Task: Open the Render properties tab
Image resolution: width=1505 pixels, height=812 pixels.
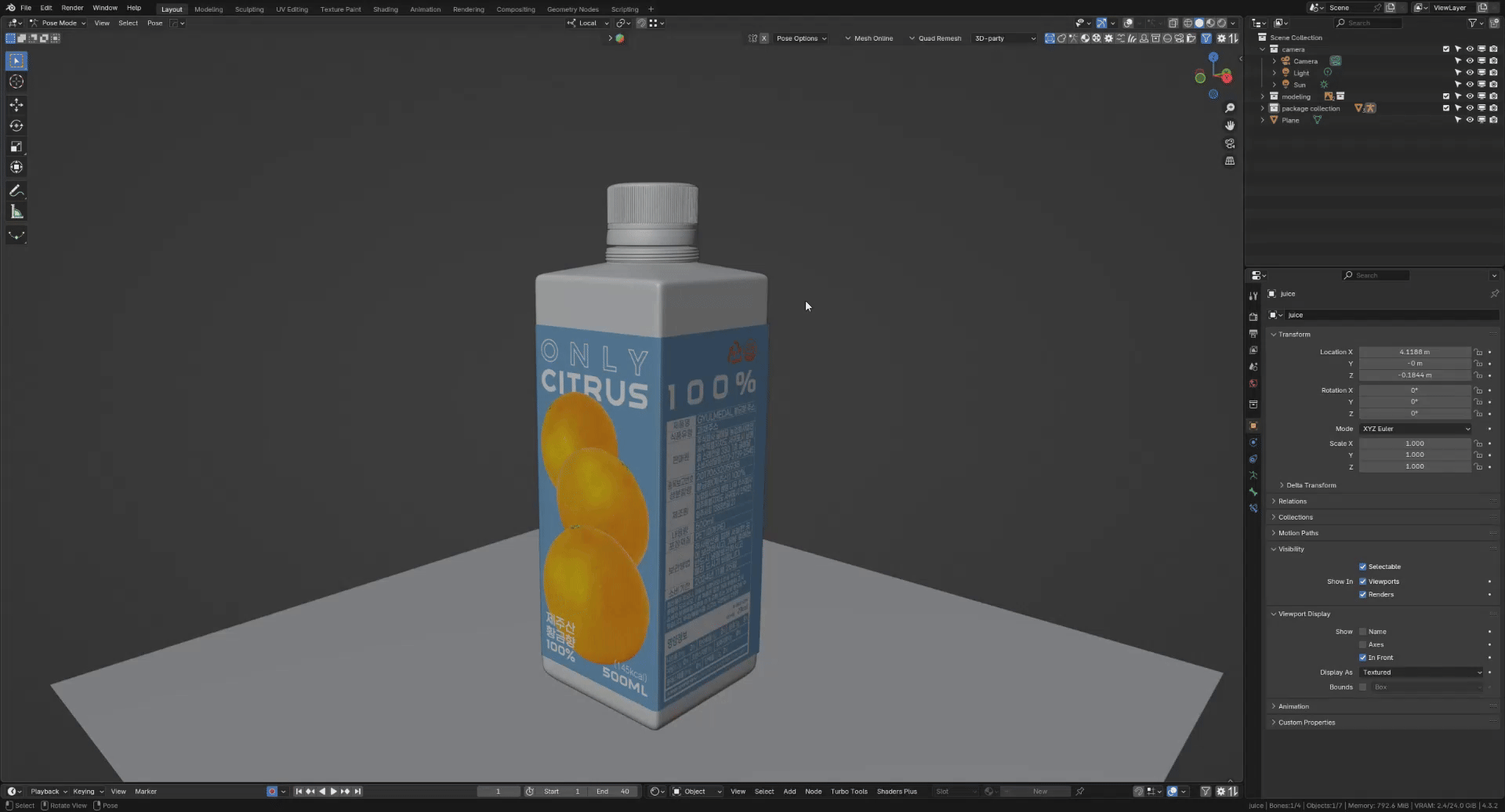Action: tap(1253, 317)
